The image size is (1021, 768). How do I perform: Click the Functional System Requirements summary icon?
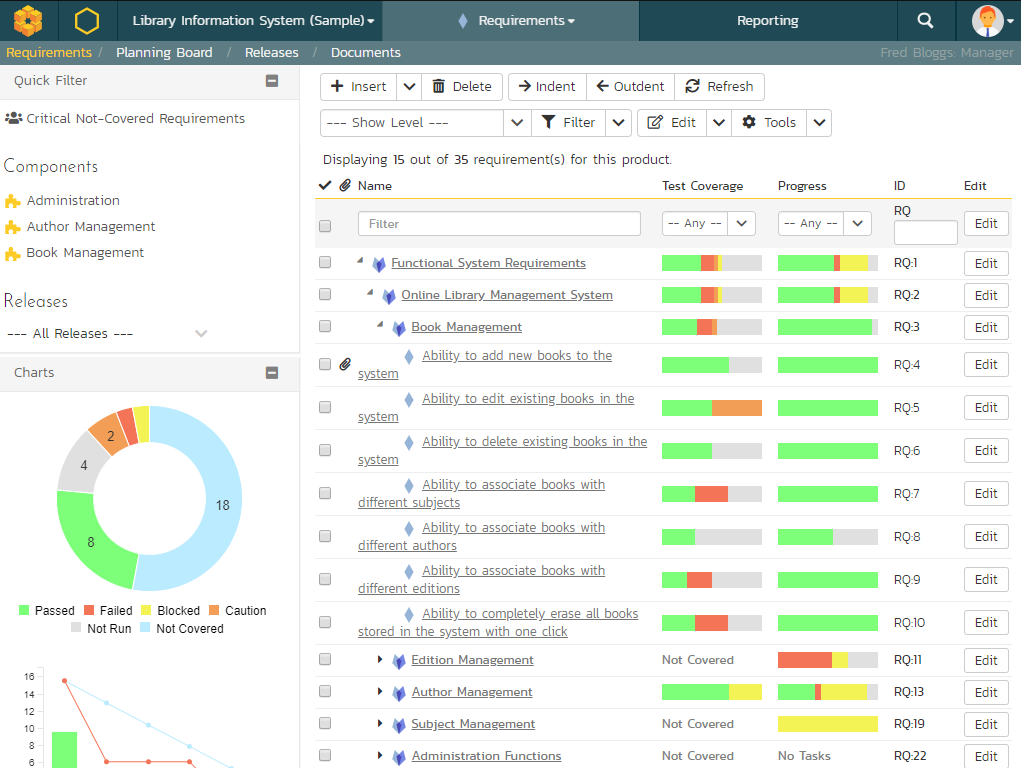pyautogui.click(x=379, y=264)
